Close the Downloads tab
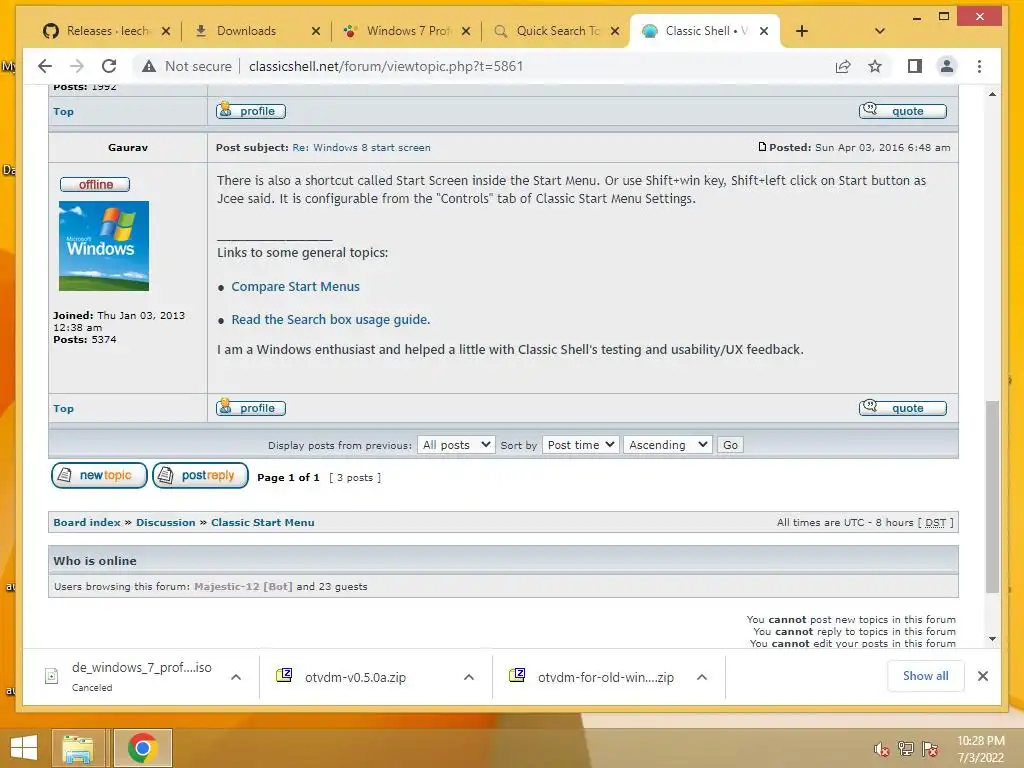This screenshot has width=1024, height=768. point(316,31)
